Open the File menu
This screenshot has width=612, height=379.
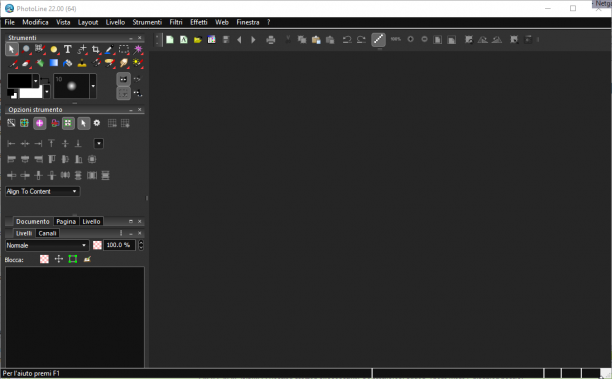(x=10, y=22)
